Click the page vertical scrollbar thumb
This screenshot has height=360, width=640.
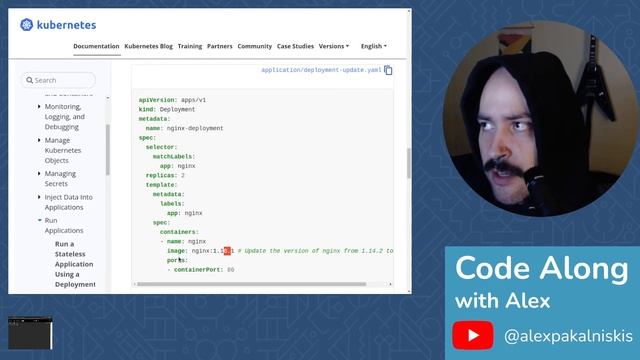pos(409,163)
